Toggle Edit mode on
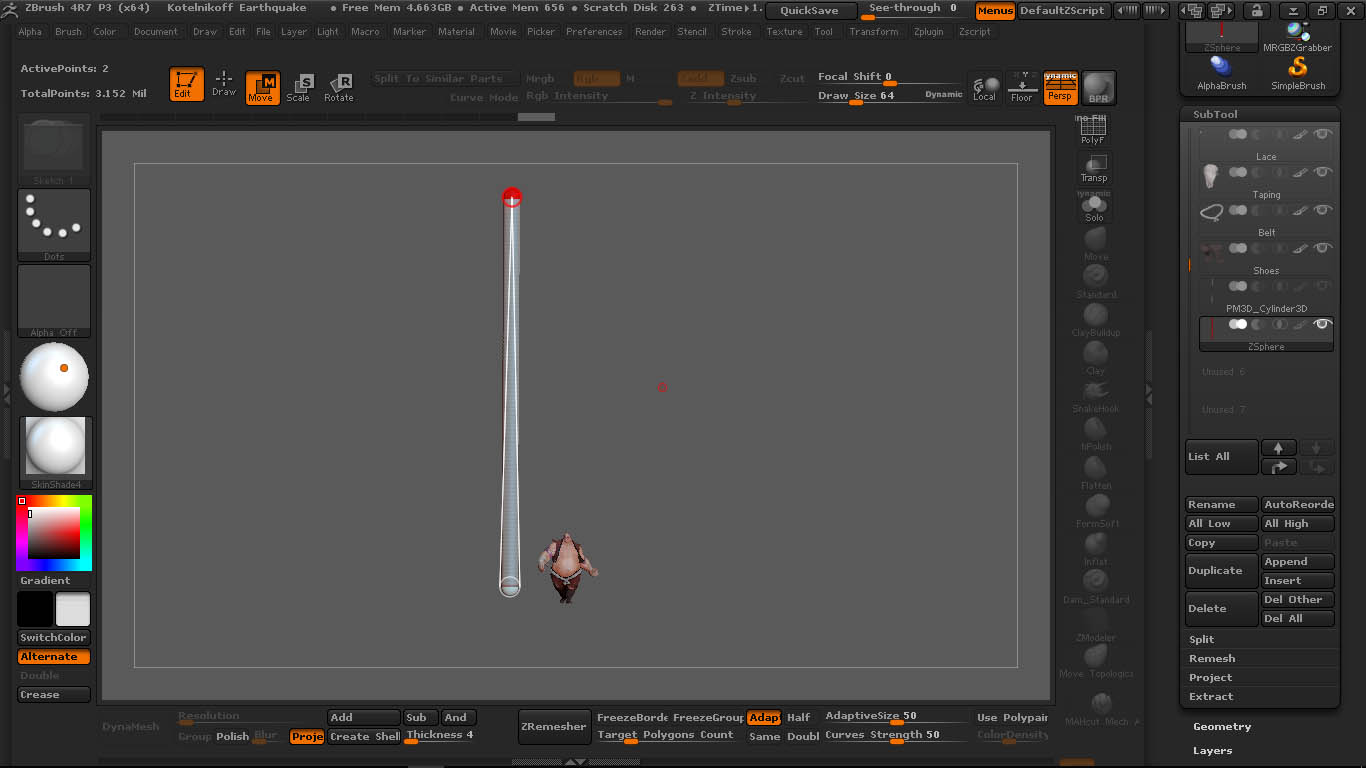The height and width of the screenshot is (768, 1366). tap(186, 85)
